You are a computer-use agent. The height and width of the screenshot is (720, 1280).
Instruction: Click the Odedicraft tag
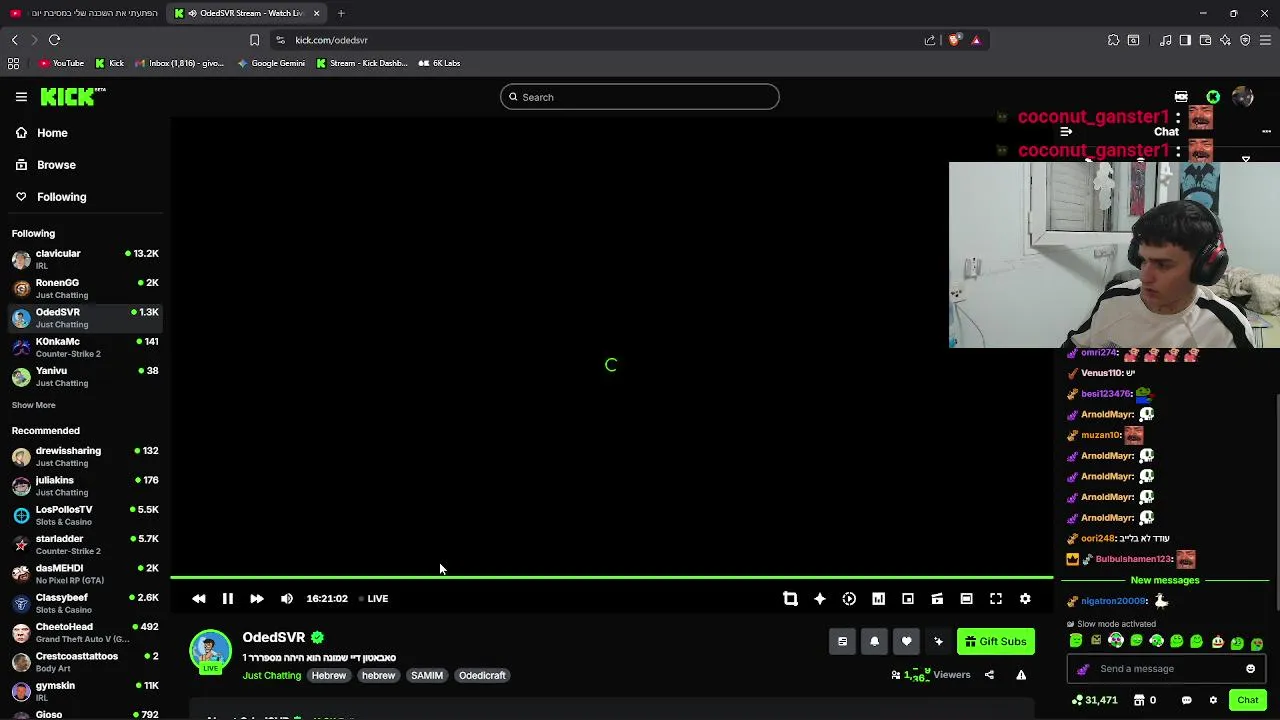tap(482, 676)
